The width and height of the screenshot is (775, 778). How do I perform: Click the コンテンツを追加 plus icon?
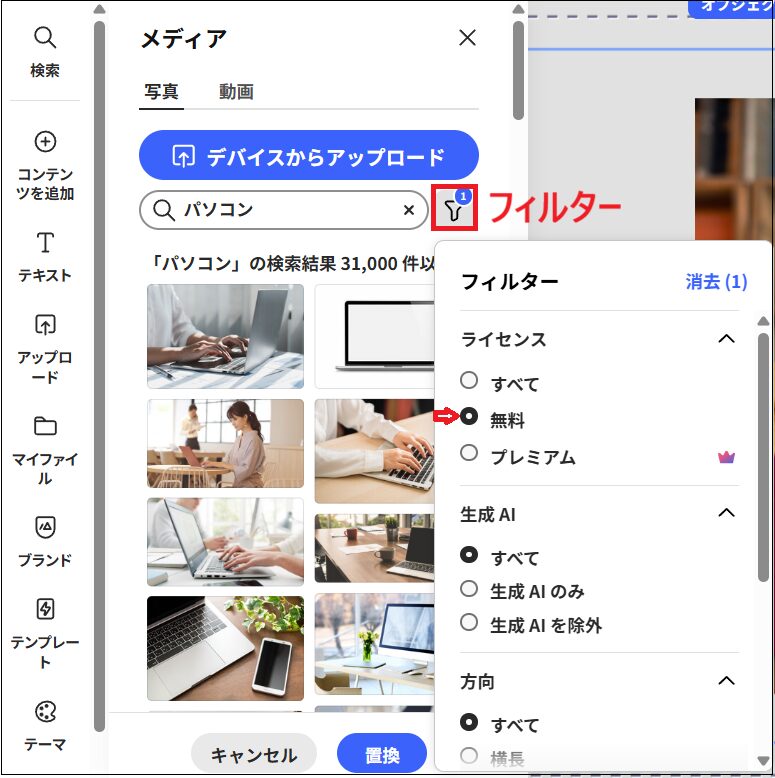pos(45,141)
